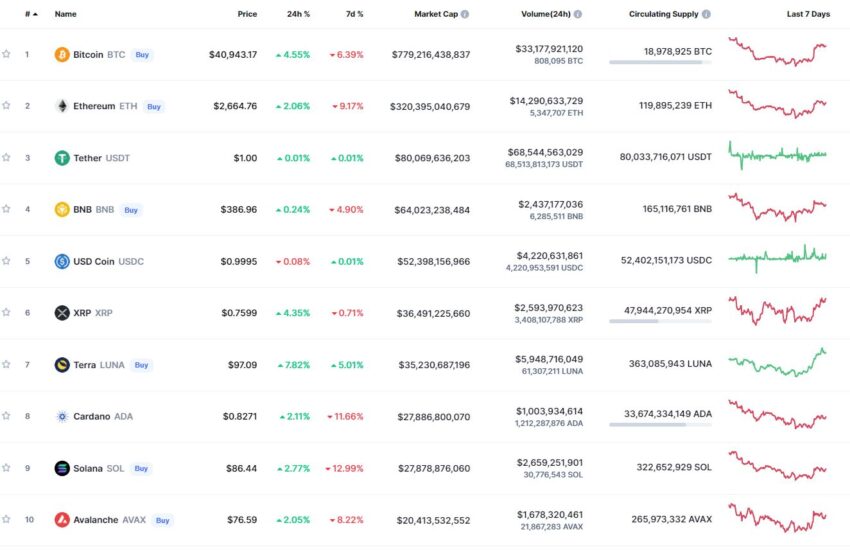Image resolution: width=850 pixels, height=550 pixels.
Task: Click the Ethereum logo icon
Action: click(62, 106)
